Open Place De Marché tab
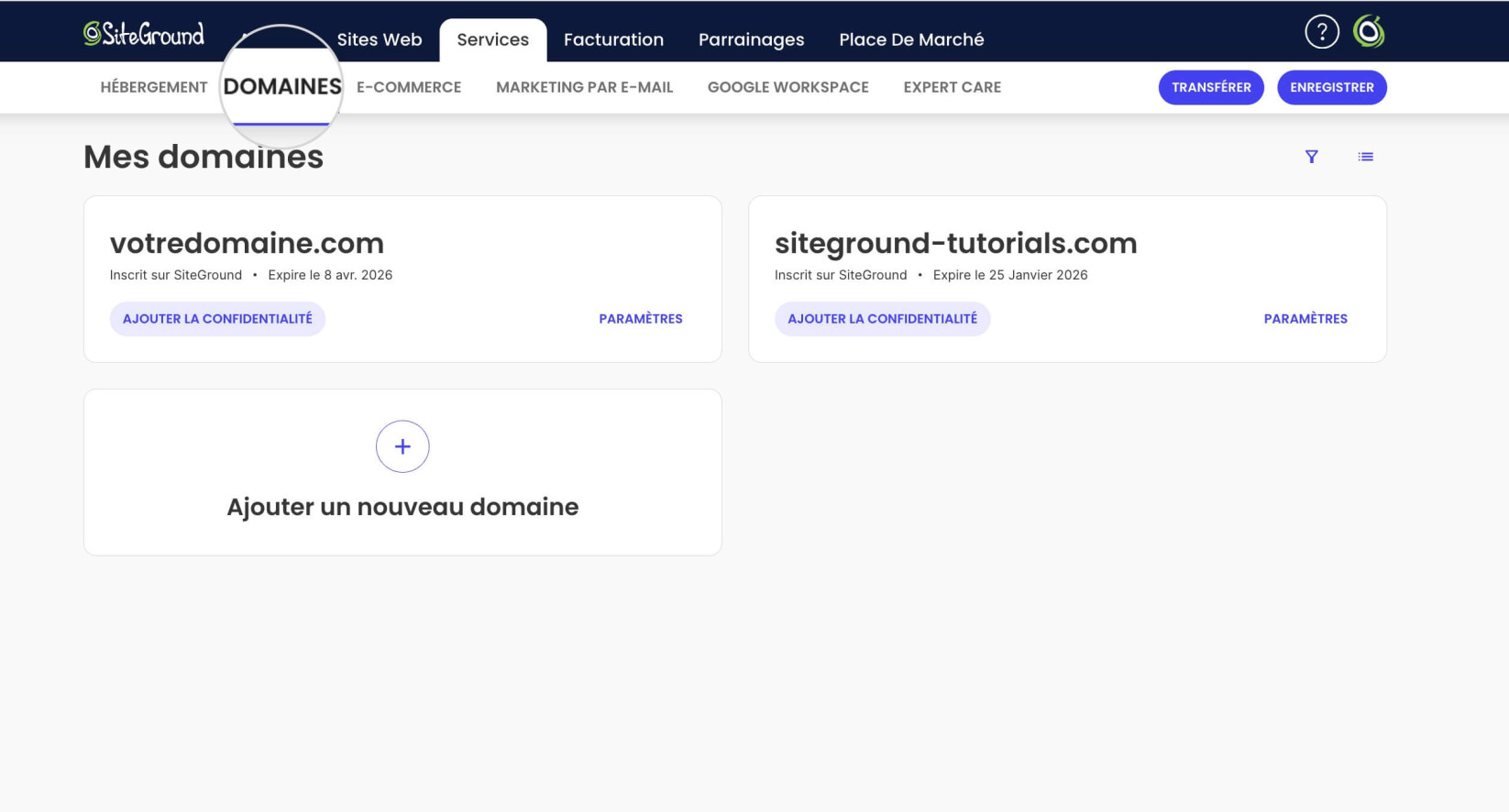 tap(911, 39)
